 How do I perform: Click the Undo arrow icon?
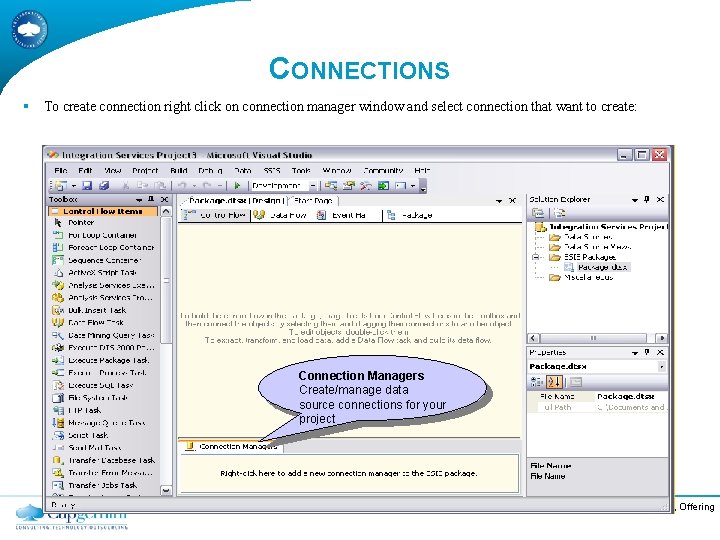(182, 186)
